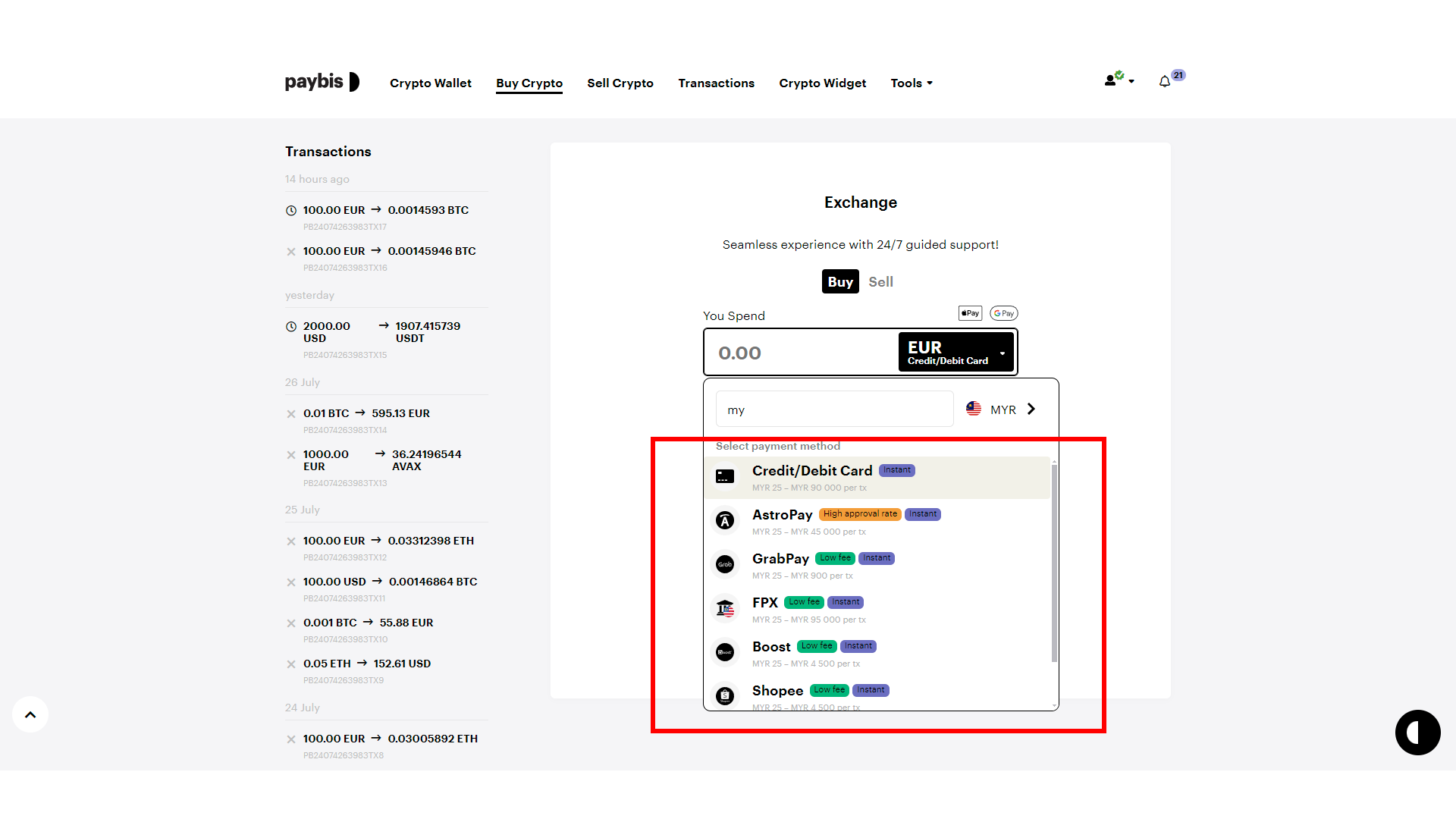Click the AstroPay High approval rate badge
The image size is (1456, 819).
pos(860,514)
